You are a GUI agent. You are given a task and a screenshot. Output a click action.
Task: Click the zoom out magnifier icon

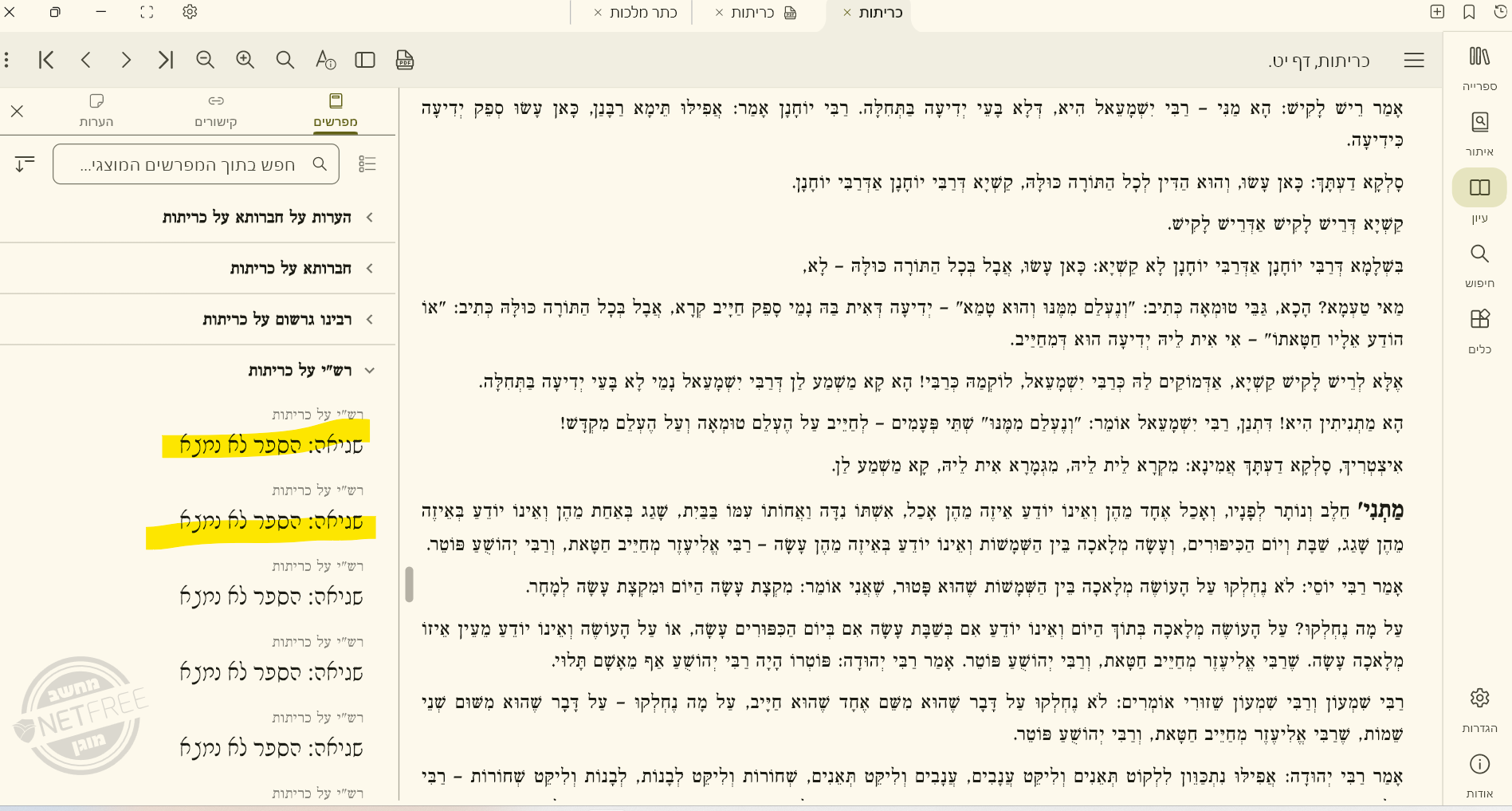click(205, 60)
